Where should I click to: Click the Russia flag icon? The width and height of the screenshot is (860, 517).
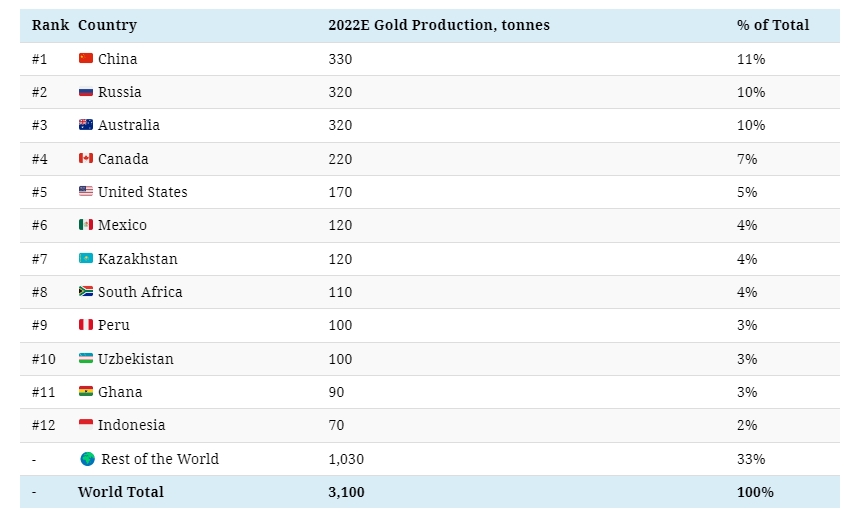[86, 92]
